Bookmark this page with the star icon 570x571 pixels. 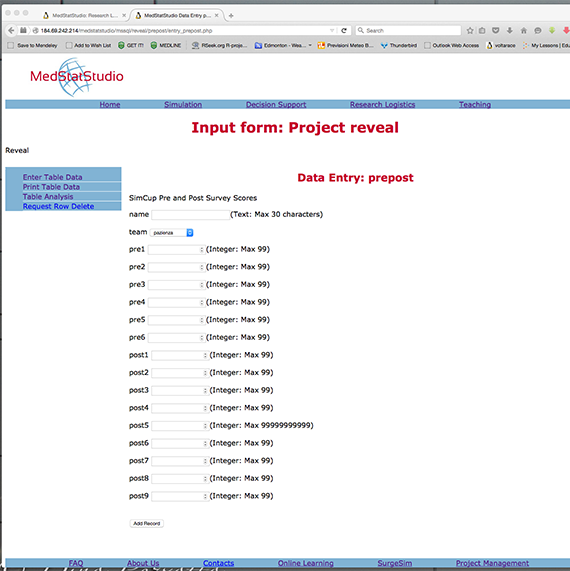[470, 31]
